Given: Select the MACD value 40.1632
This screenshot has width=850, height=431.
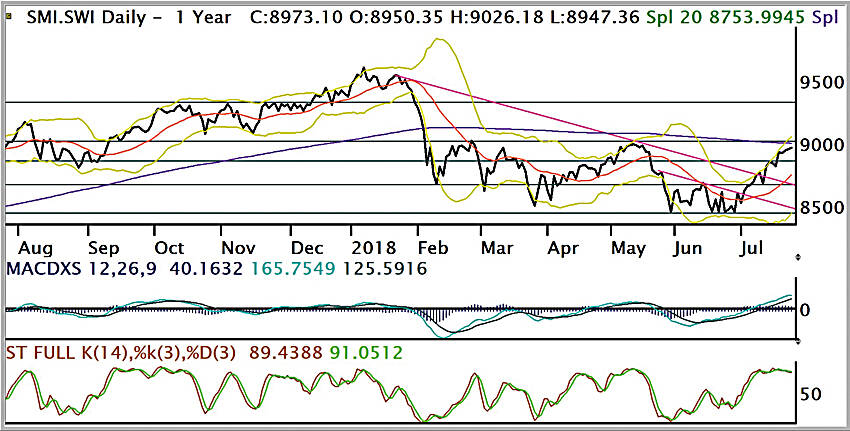Looking at the screenshot, I should (209, 268).
